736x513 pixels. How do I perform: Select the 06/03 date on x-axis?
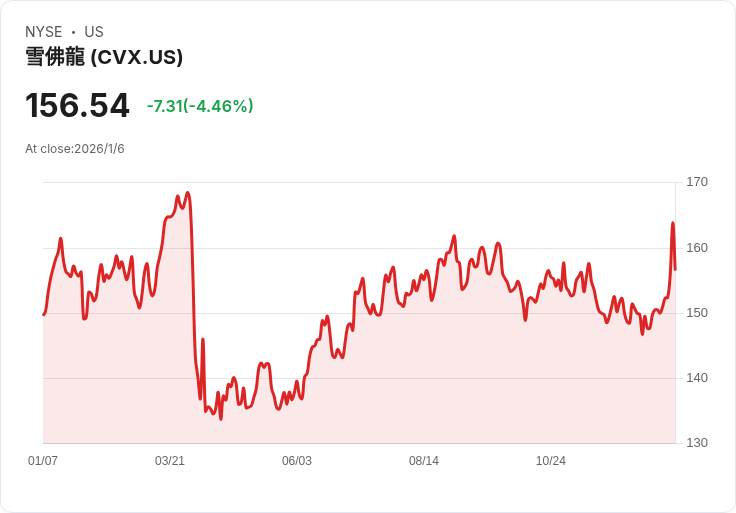pyautogui.click(x=297, y=460)
